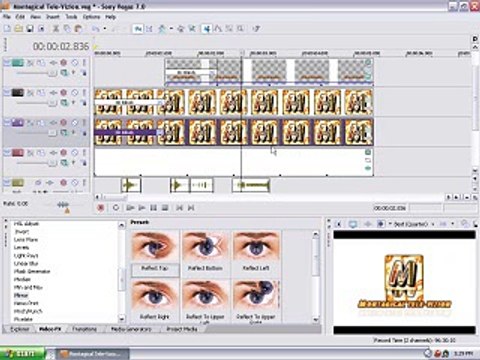The image size is (480, 360).
Task: Pause playback in the transport bar
Action: [x=153, y=208]
